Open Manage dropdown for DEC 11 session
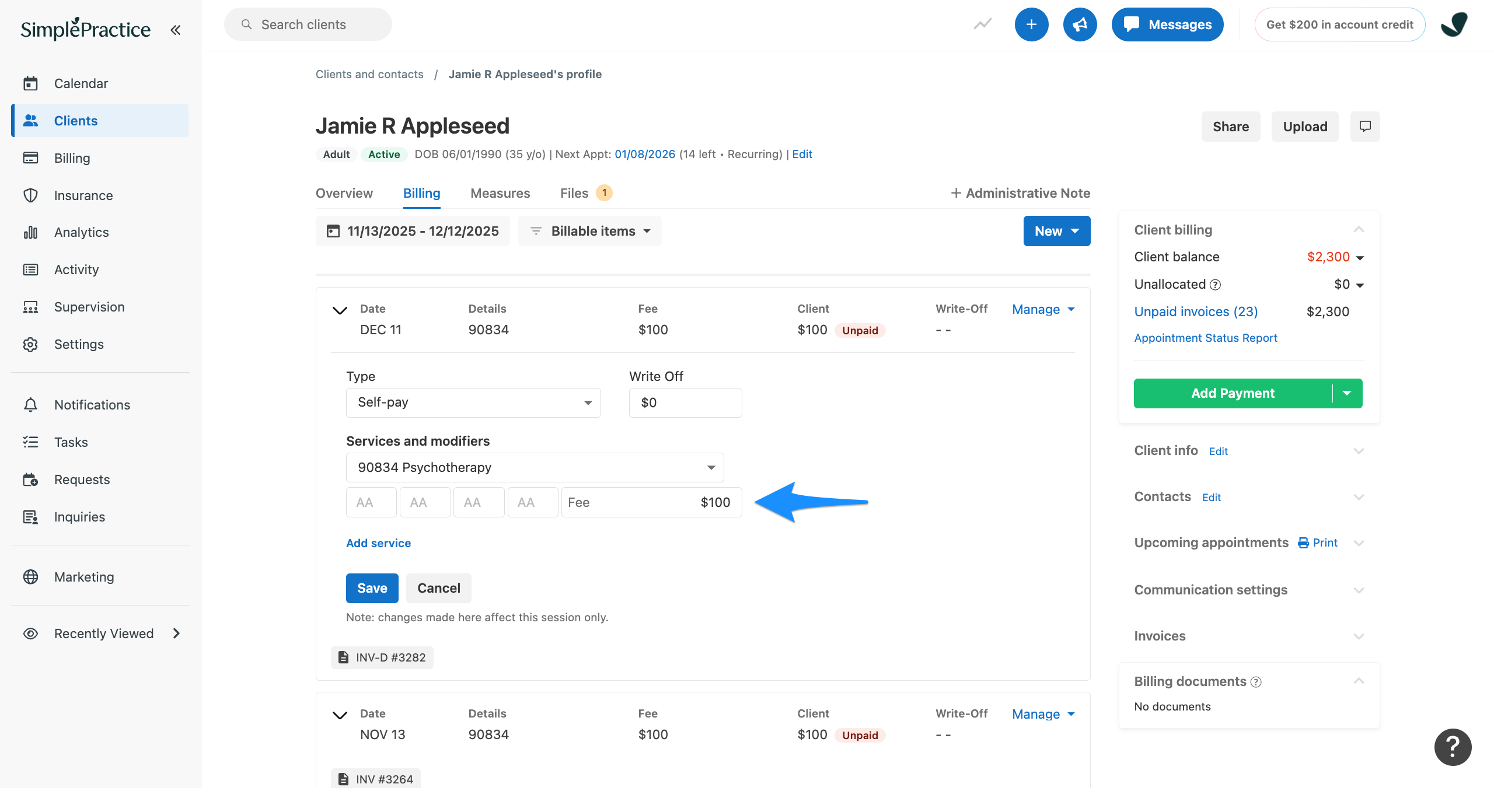Screen dimensions: 1494x812 tap(1043, 309)
